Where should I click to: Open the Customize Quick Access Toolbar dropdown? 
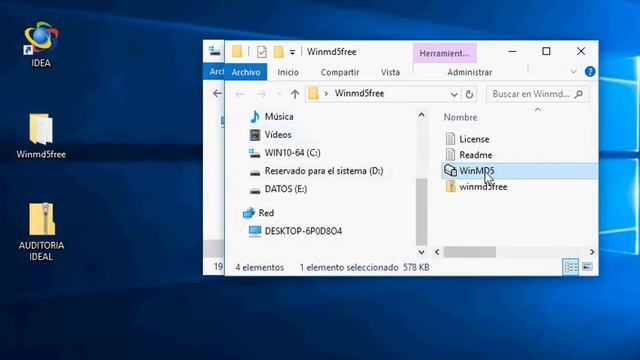coord(292,52)
